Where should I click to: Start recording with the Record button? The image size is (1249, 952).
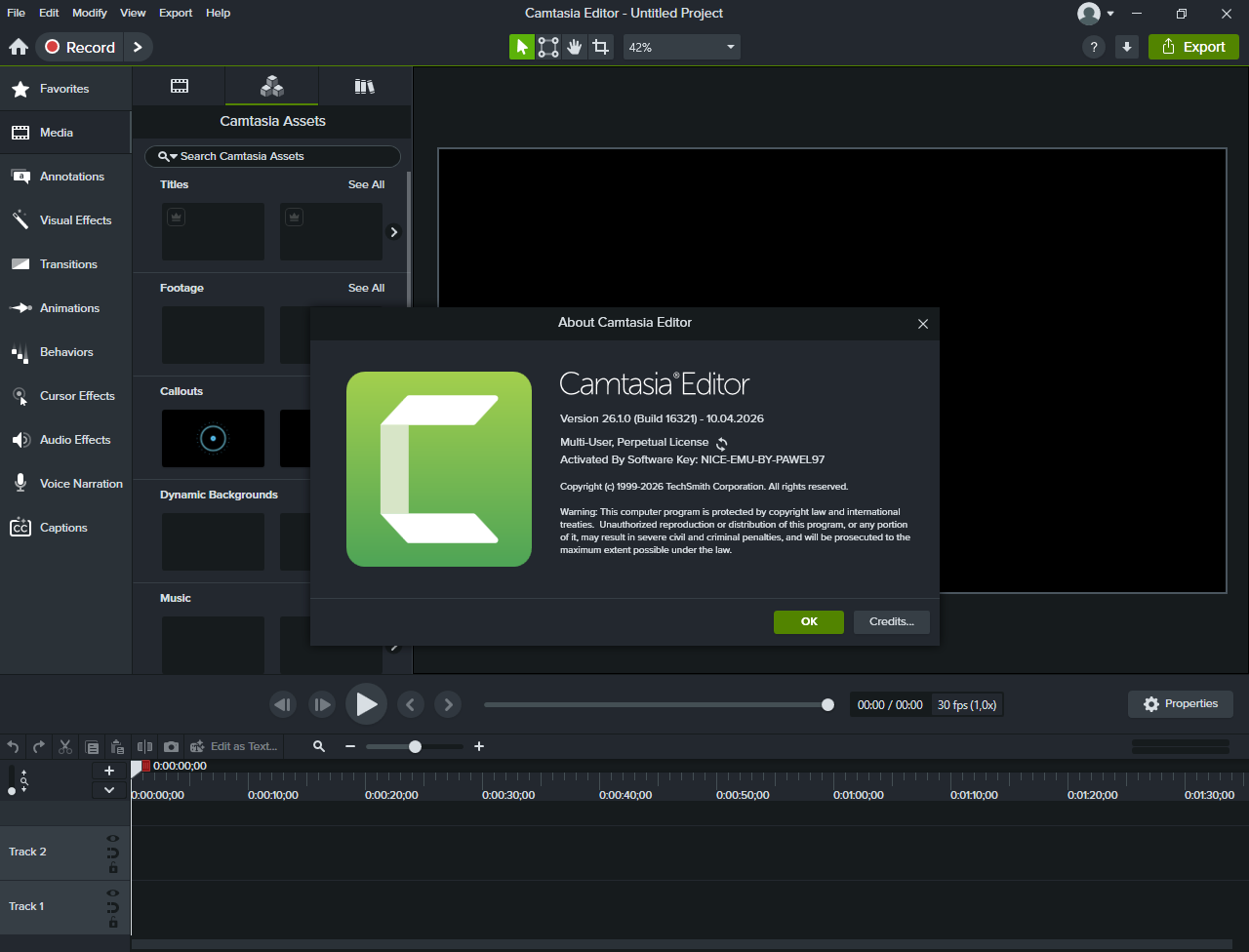click(79, 47)
